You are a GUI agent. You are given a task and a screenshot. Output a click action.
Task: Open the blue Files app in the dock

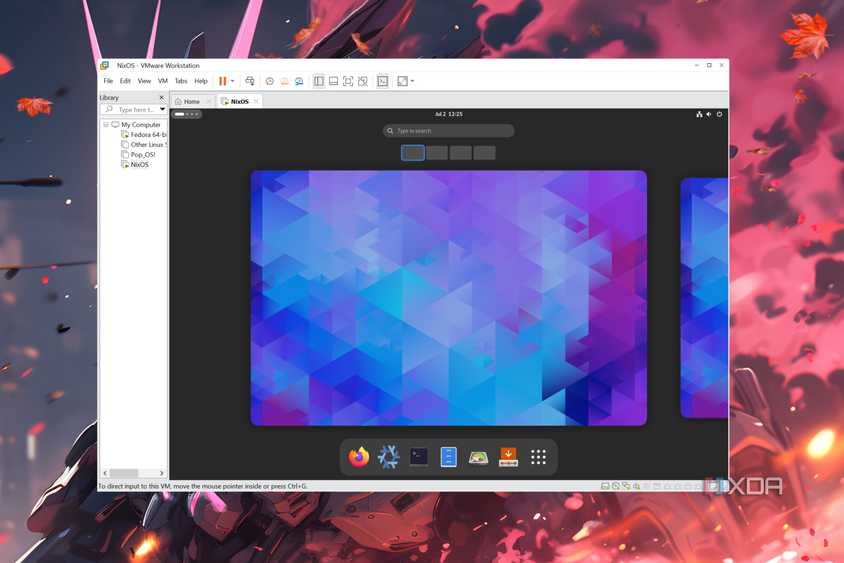tap(449, 457)
